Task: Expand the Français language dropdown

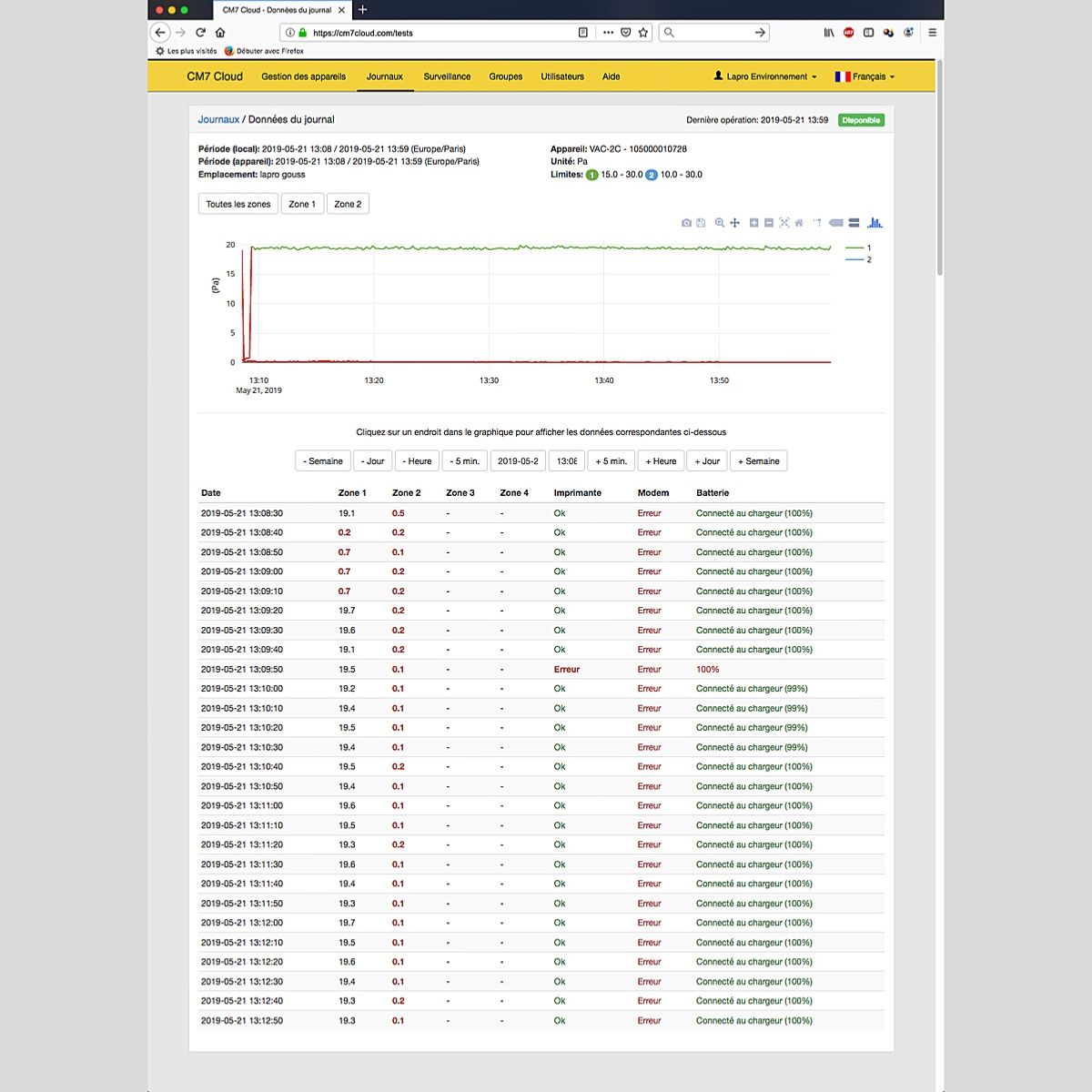Action: 864,76
